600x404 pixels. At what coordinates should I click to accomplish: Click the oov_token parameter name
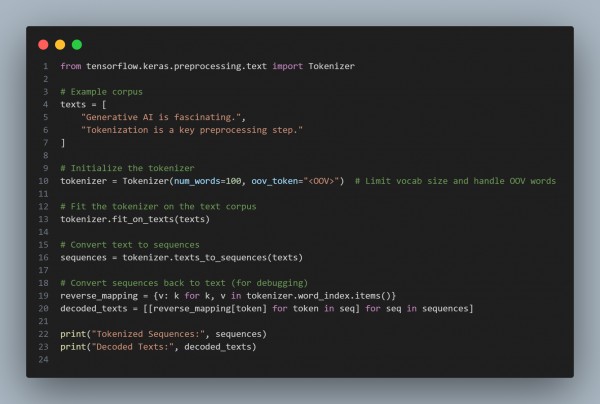pyautogui.click(x=274, y=181)
